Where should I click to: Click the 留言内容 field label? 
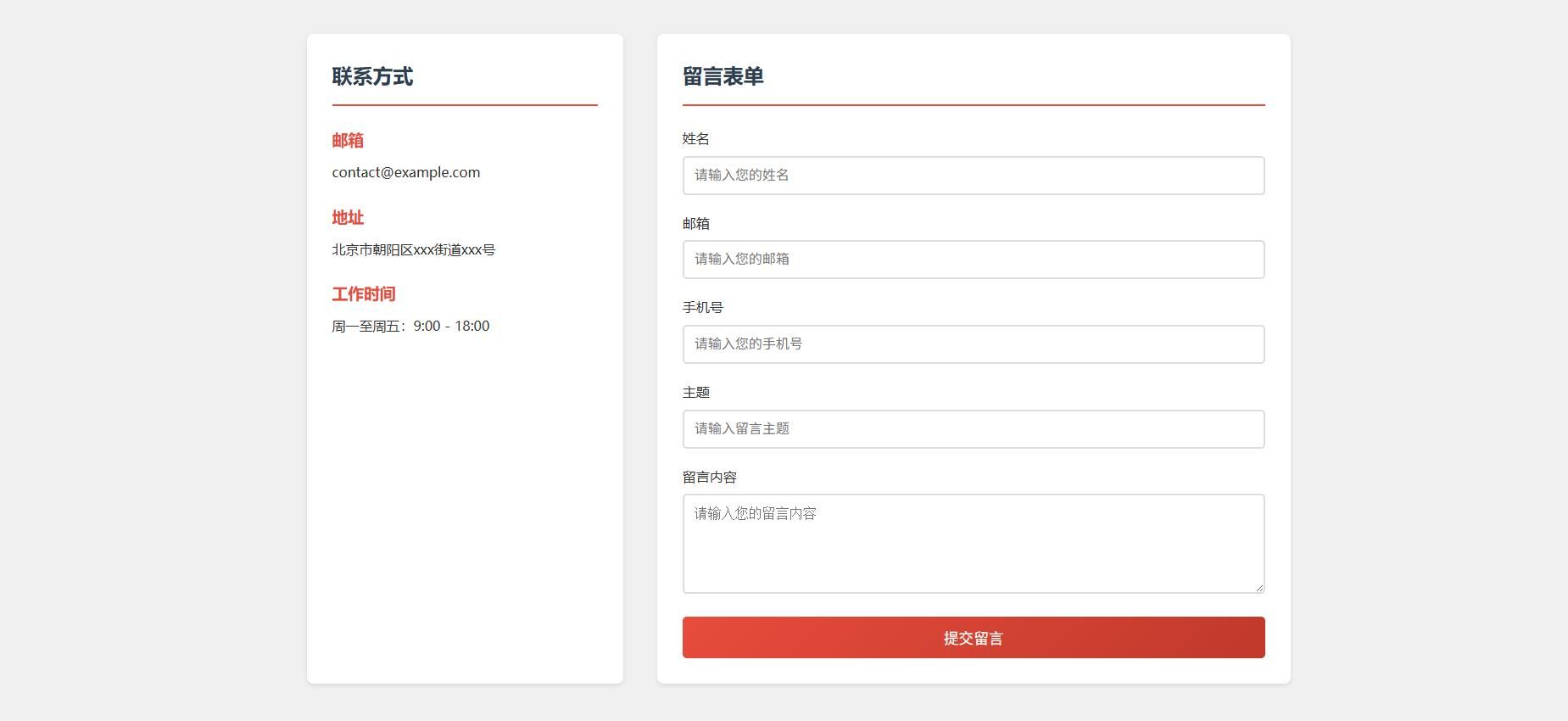710,478
